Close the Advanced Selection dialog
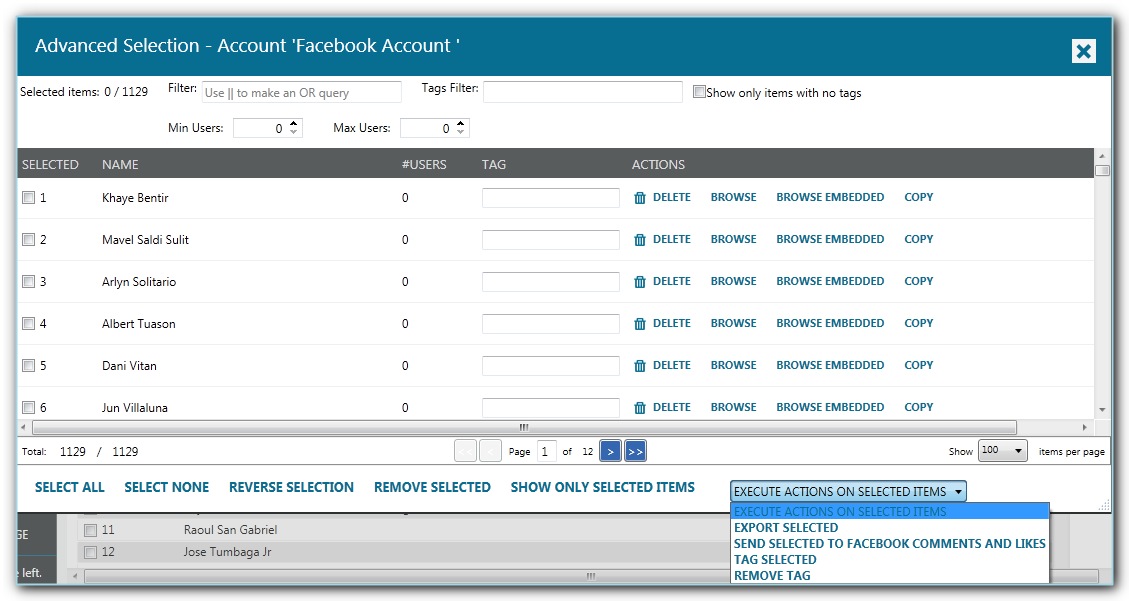Viewport: 1129px width, 601px height. 1083,51
